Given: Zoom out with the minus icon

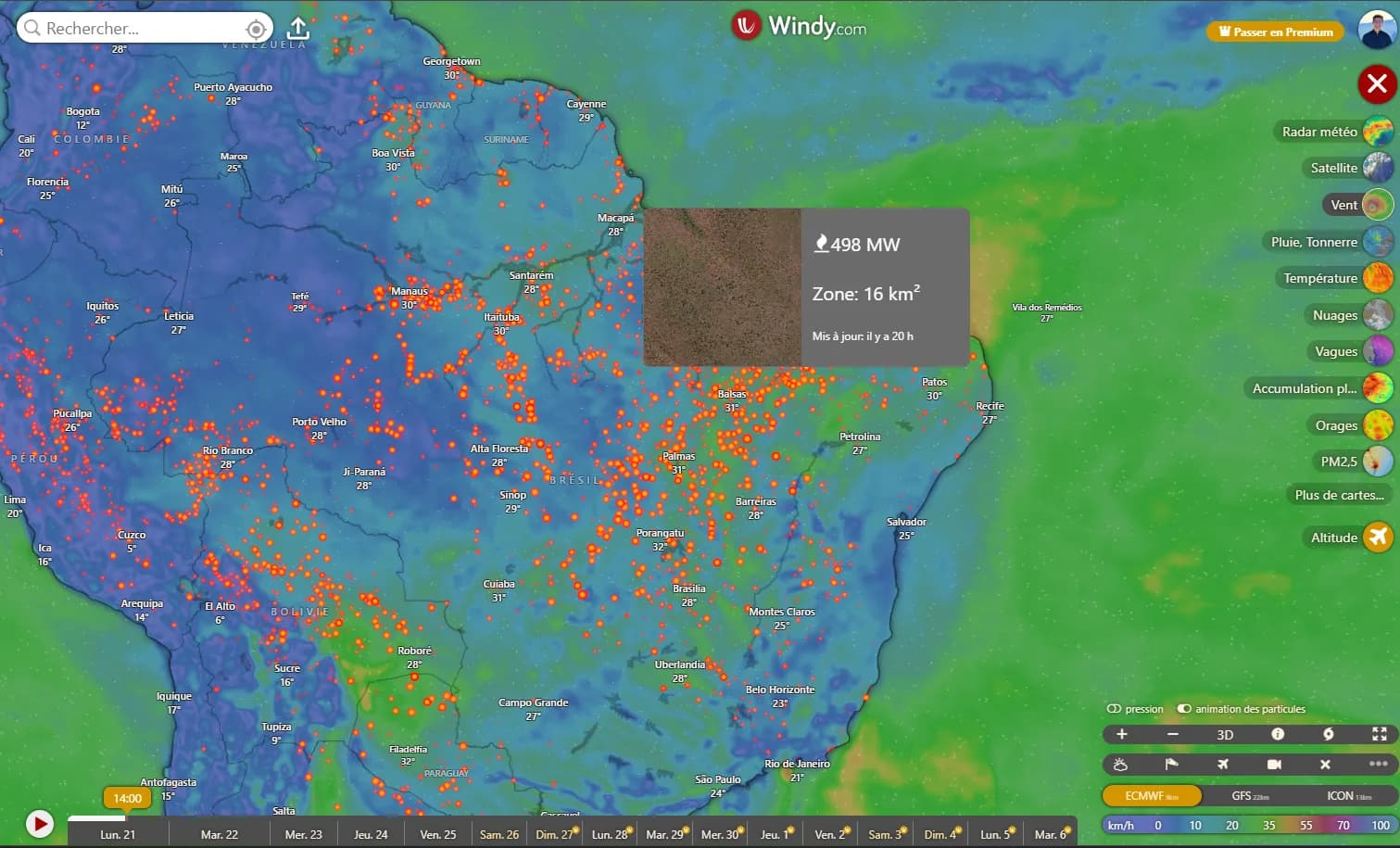Looking at the screenshot, I should (x=1173, y=734).
